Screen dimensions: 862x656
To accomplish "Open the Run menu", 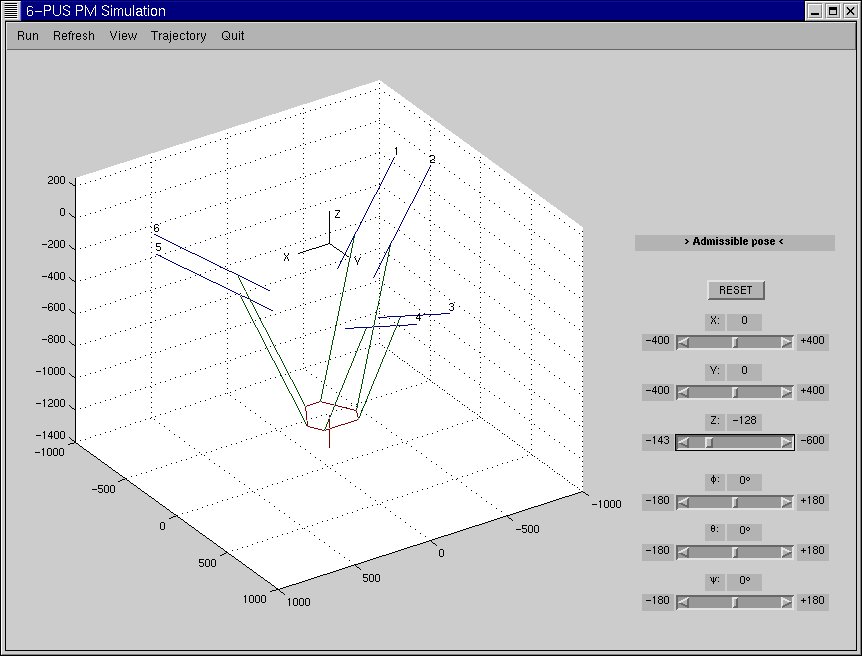I will [x=28, y=36].
